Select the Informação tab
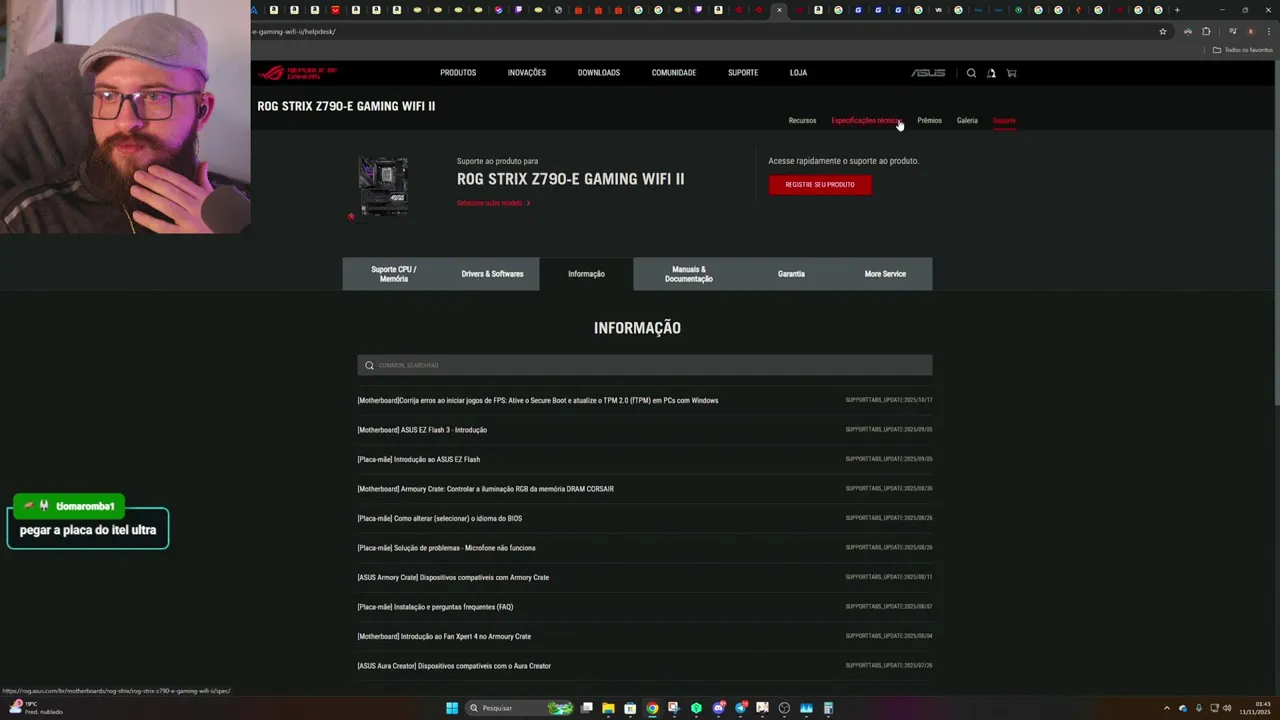 point(586,274)
